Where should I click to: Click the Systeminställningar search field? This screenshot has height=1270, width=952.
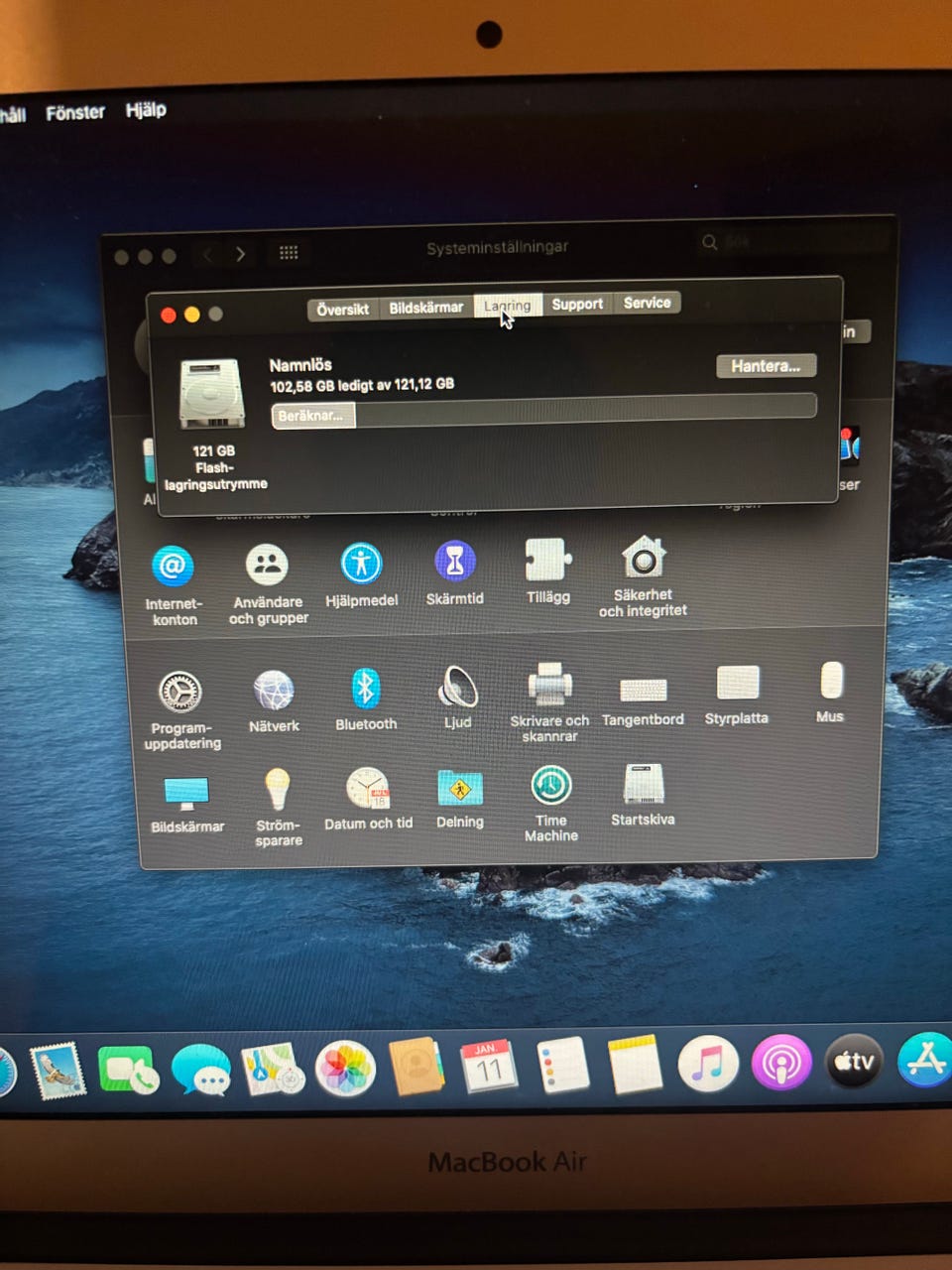(x=791, y=241)
